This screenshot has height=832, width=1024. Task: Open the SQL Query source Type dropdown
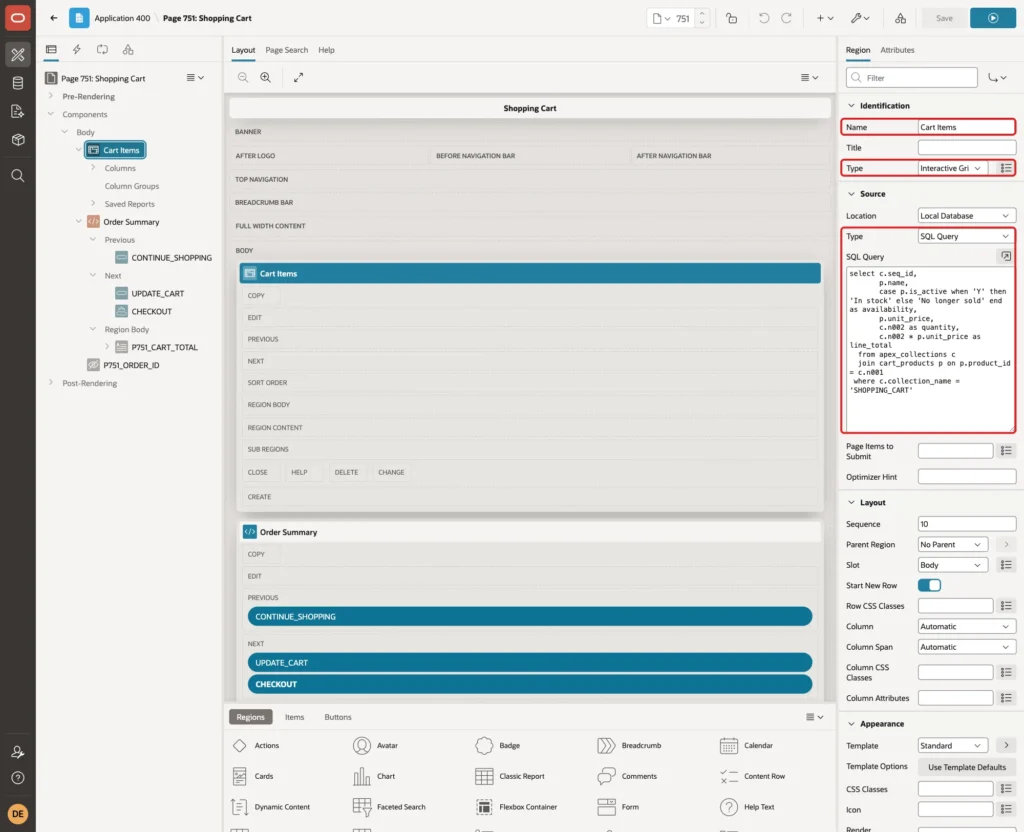pyautogui.click(x=967, y=236)
